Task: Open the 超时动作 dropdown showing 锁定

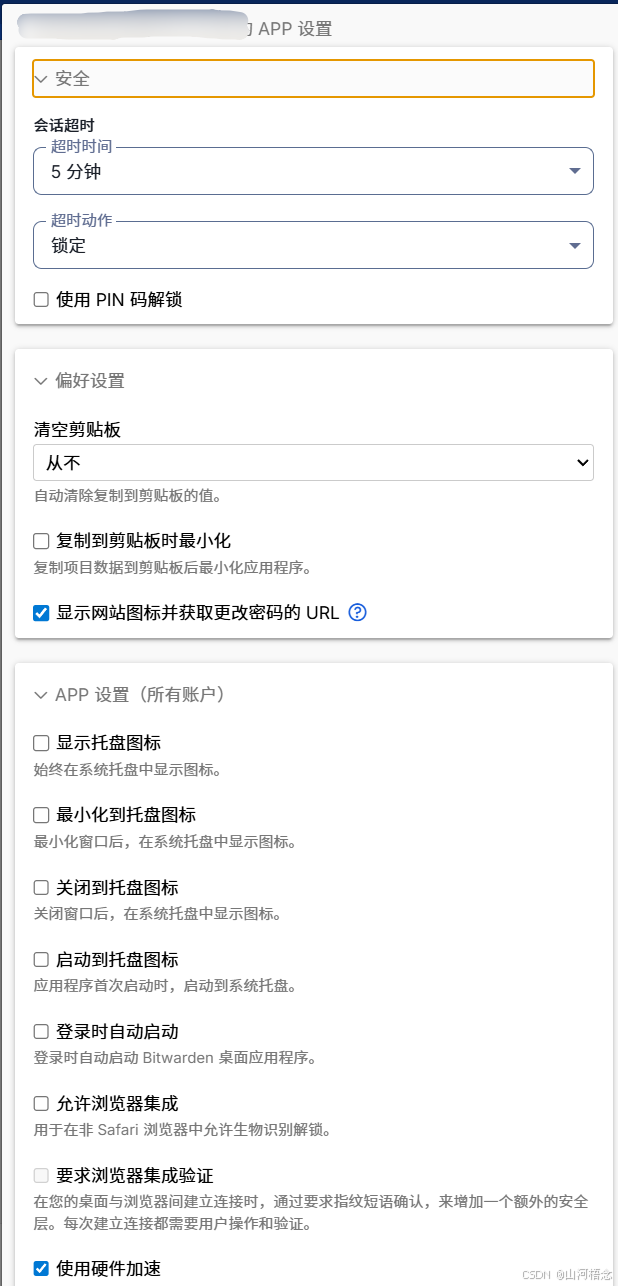Action: point(313,245)
